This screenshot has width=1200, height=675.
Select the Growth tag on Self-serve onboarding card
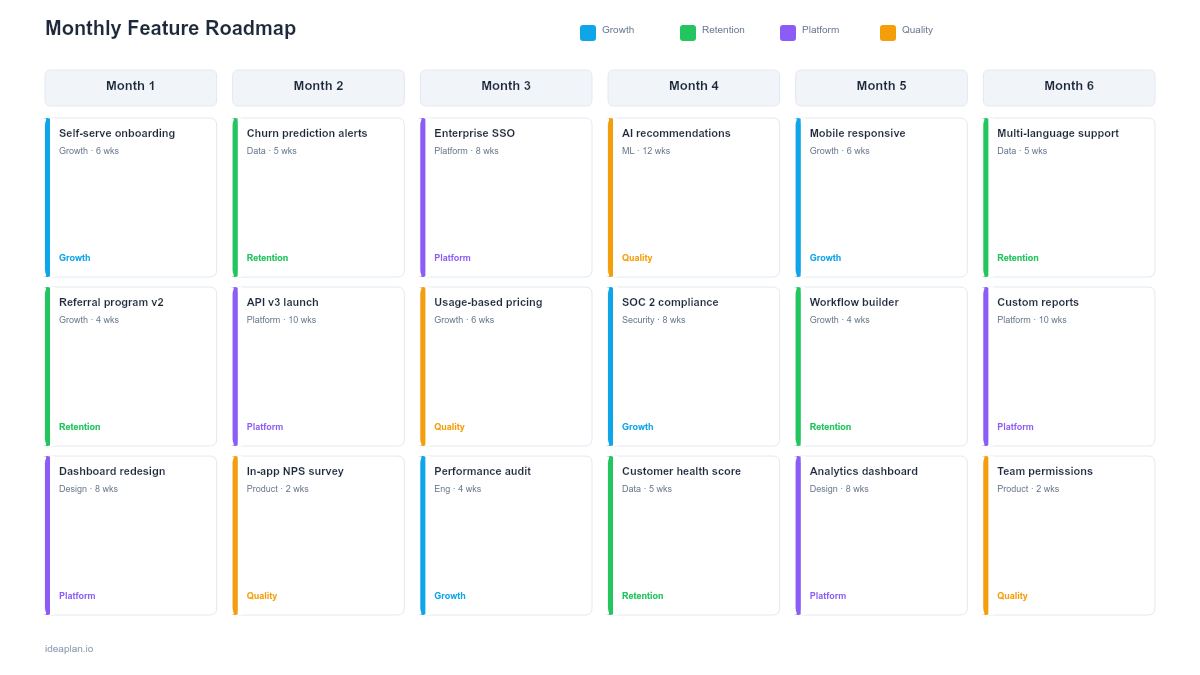coord(74,257)
